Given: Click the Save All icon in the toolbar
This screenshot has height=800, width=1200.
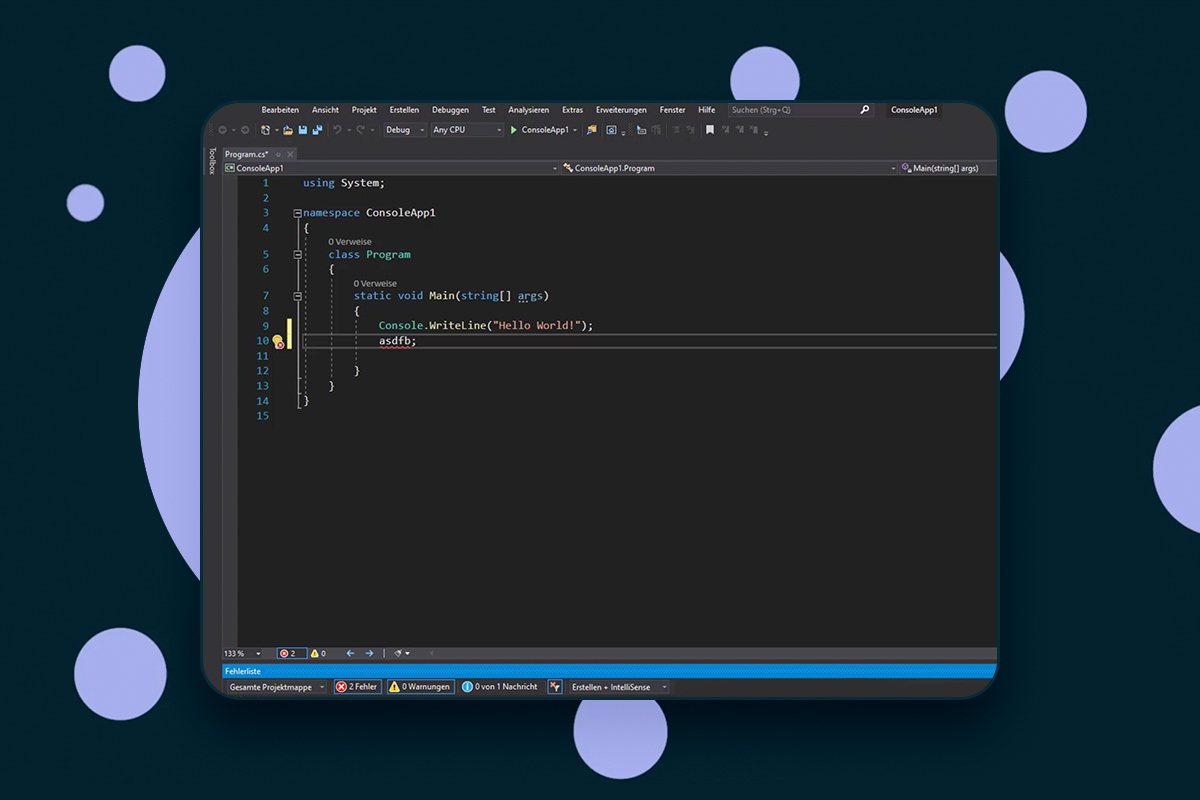Looking at the screenshot, I should pyautogui.click(x=318, y=130).
